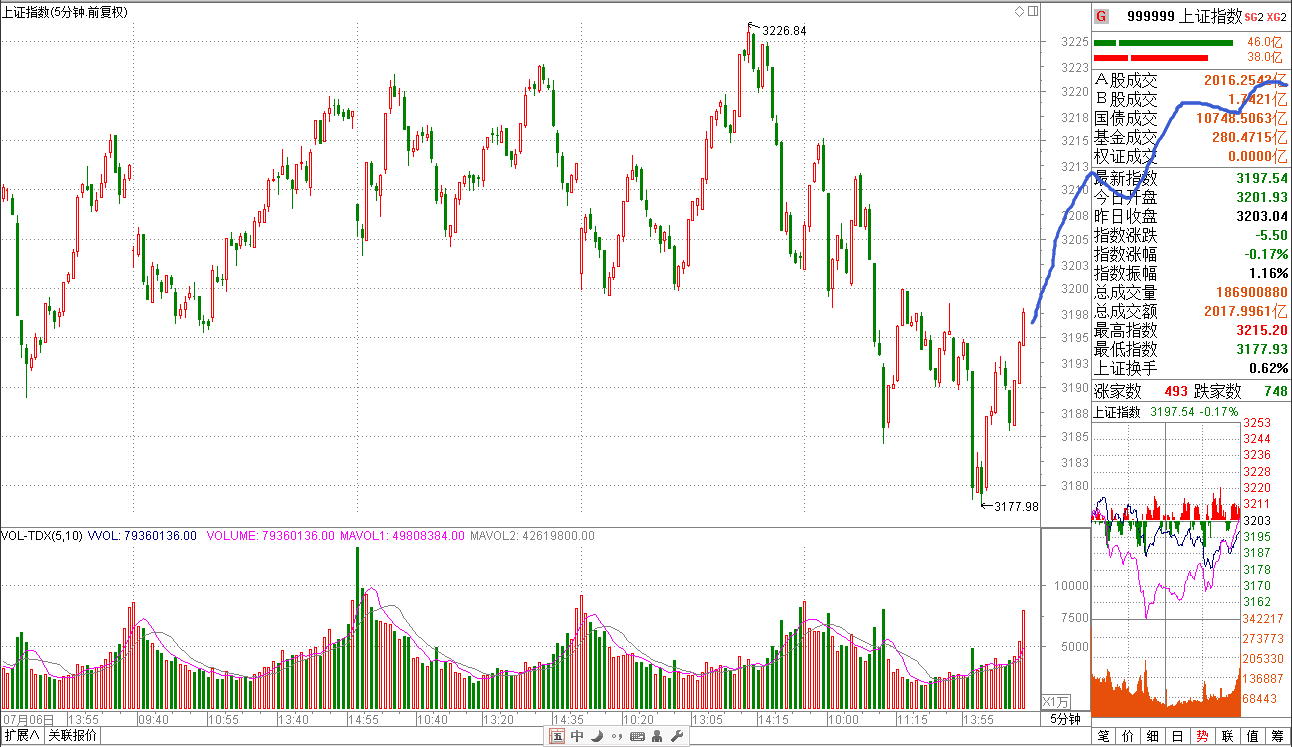
Task: Click the diamond icon at chart top-right
Action: tap(1019, 11)
